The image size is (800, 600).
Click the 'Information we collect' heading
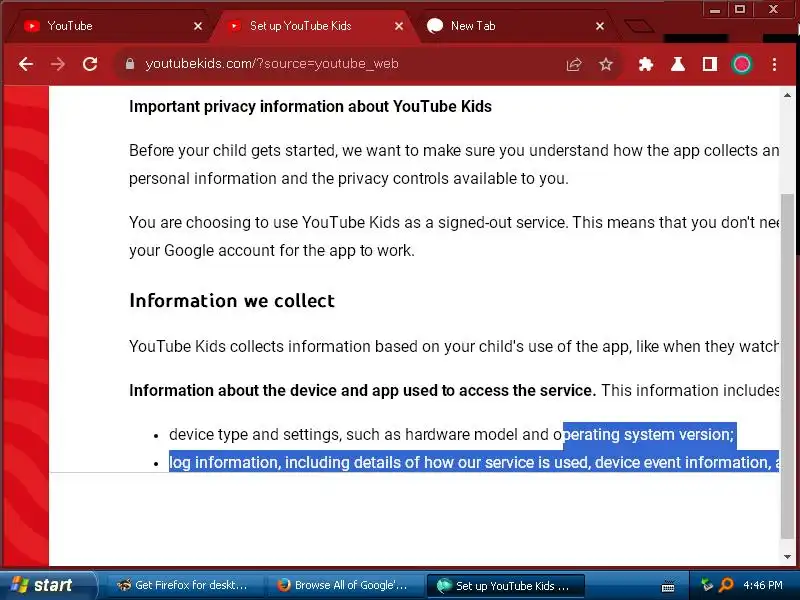pos(232,301)
